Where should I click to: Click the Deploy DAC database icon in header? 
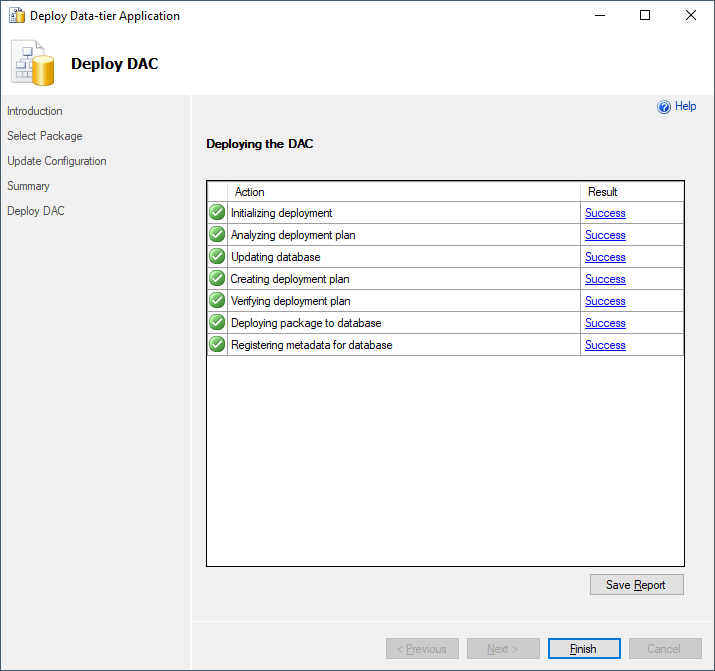32,63
